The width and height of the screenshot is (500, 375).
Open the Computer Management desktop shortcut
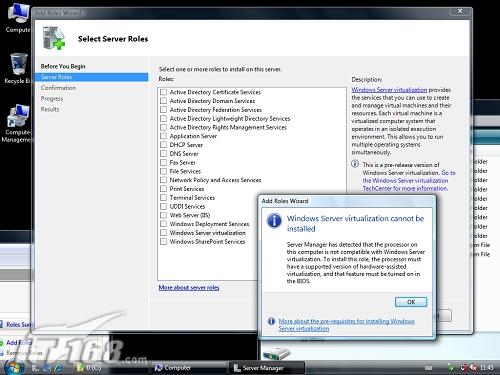point(17,123)
